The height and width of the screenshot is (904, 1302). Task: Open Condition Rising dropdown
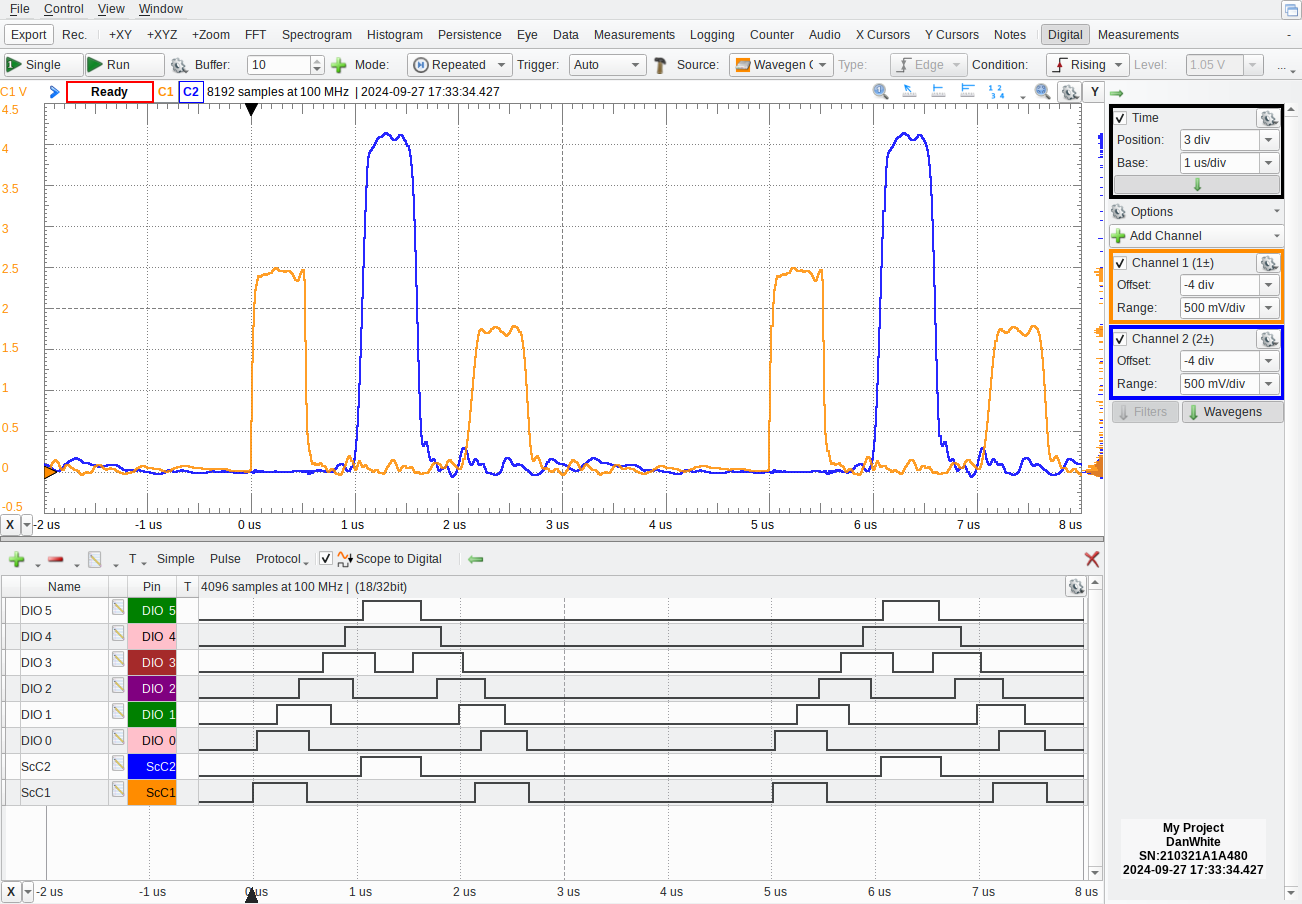click(x=1088, y=65)
